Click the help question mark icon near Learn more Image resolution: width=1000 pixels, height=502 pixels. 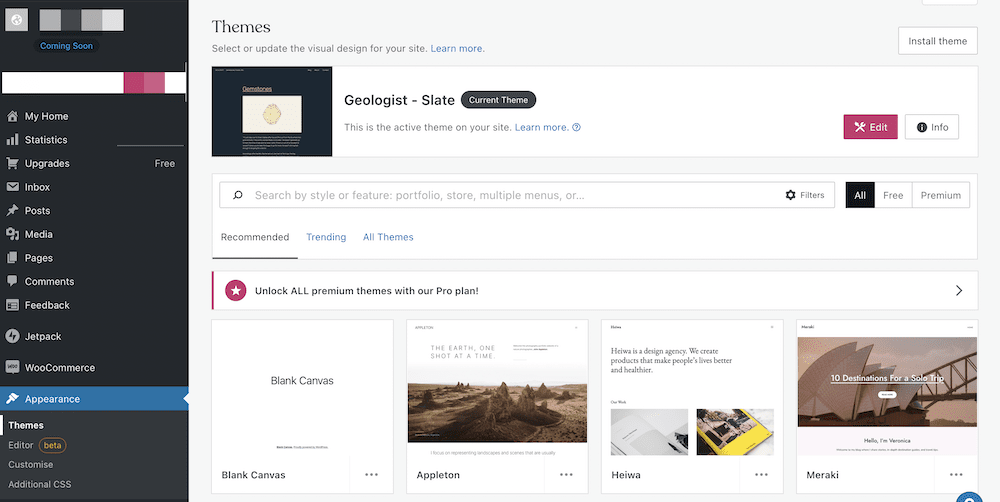click(x=577, y=127)
